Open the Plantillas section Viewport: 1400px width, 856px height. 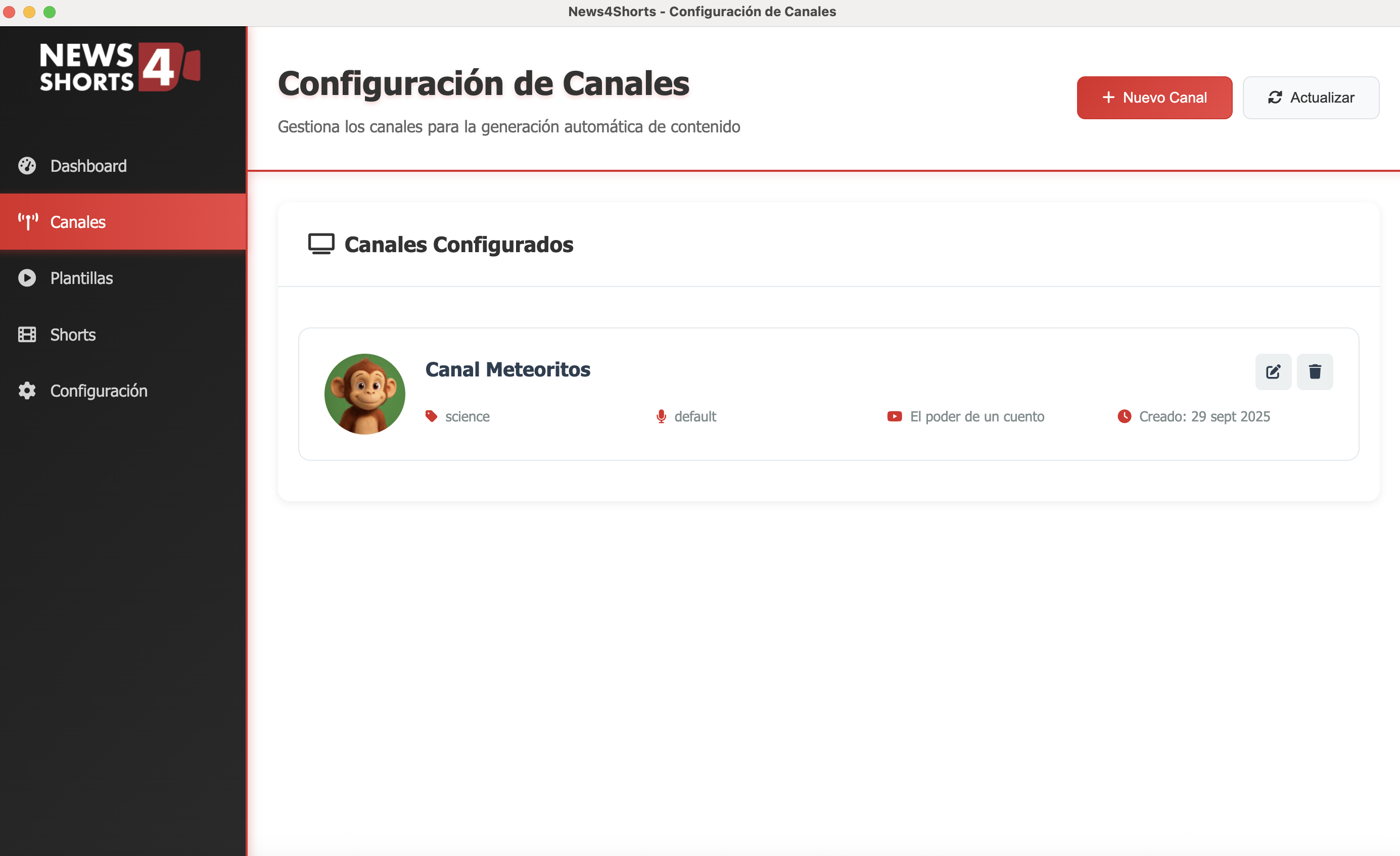coord(123,278)
